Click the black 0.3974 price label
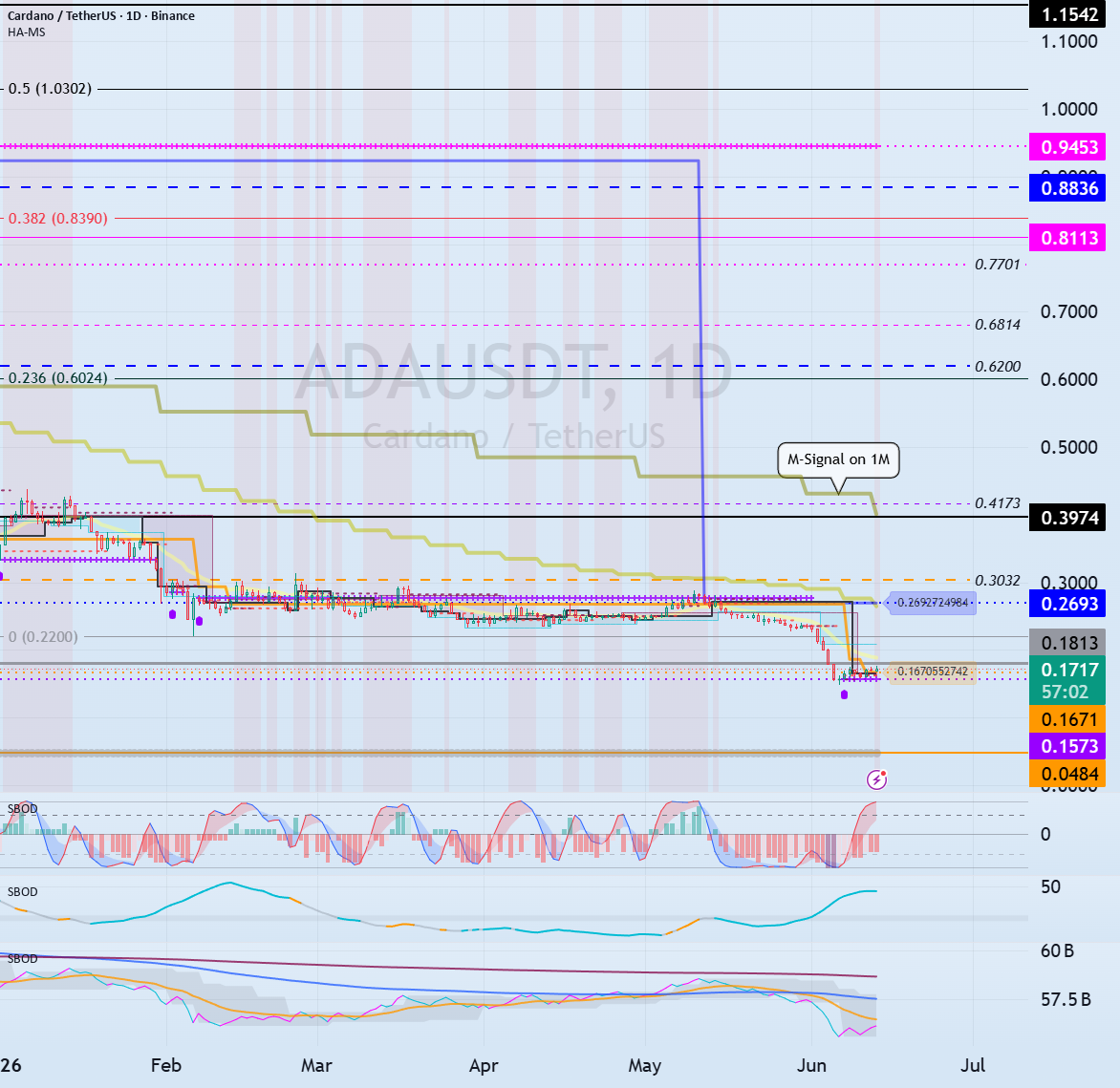Image resolution: width=1120 pixels, height=1088 pixels. tap(1067, 518)
